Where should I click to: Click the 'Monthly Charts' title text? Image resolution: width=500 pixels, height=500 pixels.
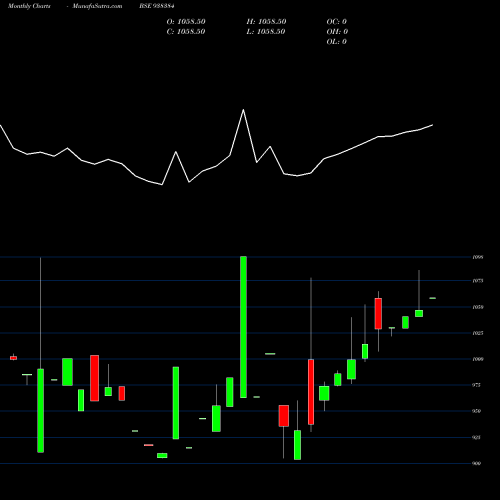[x=29, y=6]
